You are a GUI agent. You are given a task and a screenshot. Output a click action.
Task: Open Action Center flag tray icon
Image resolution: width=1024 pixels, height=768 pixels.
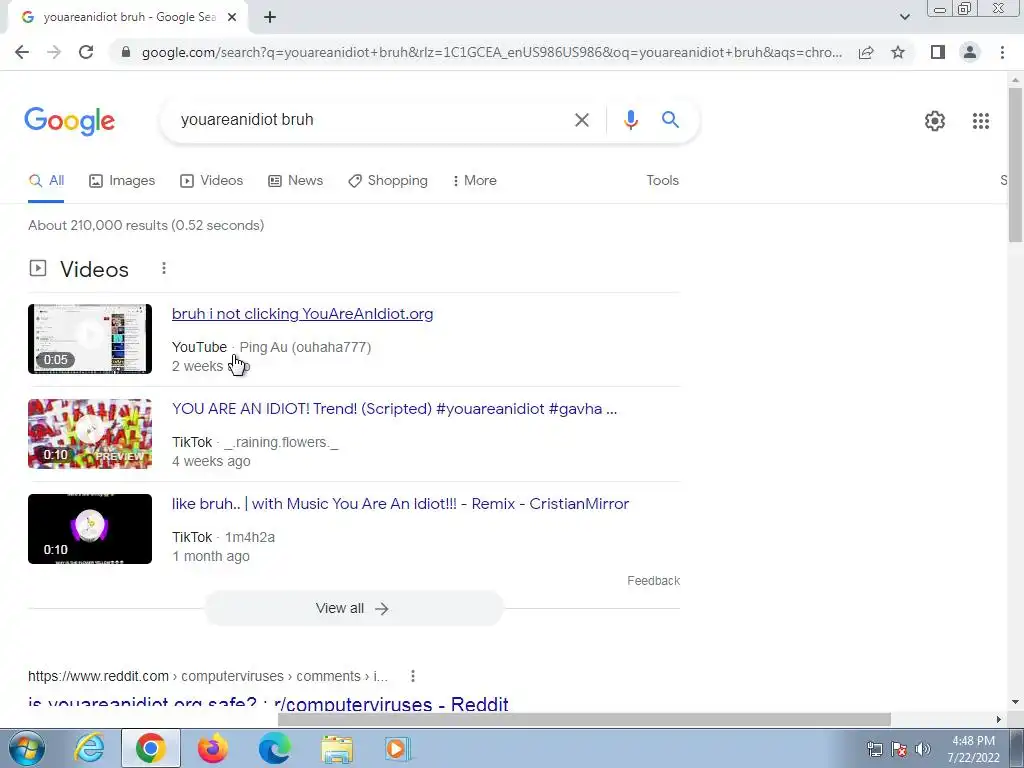point(899,749)
